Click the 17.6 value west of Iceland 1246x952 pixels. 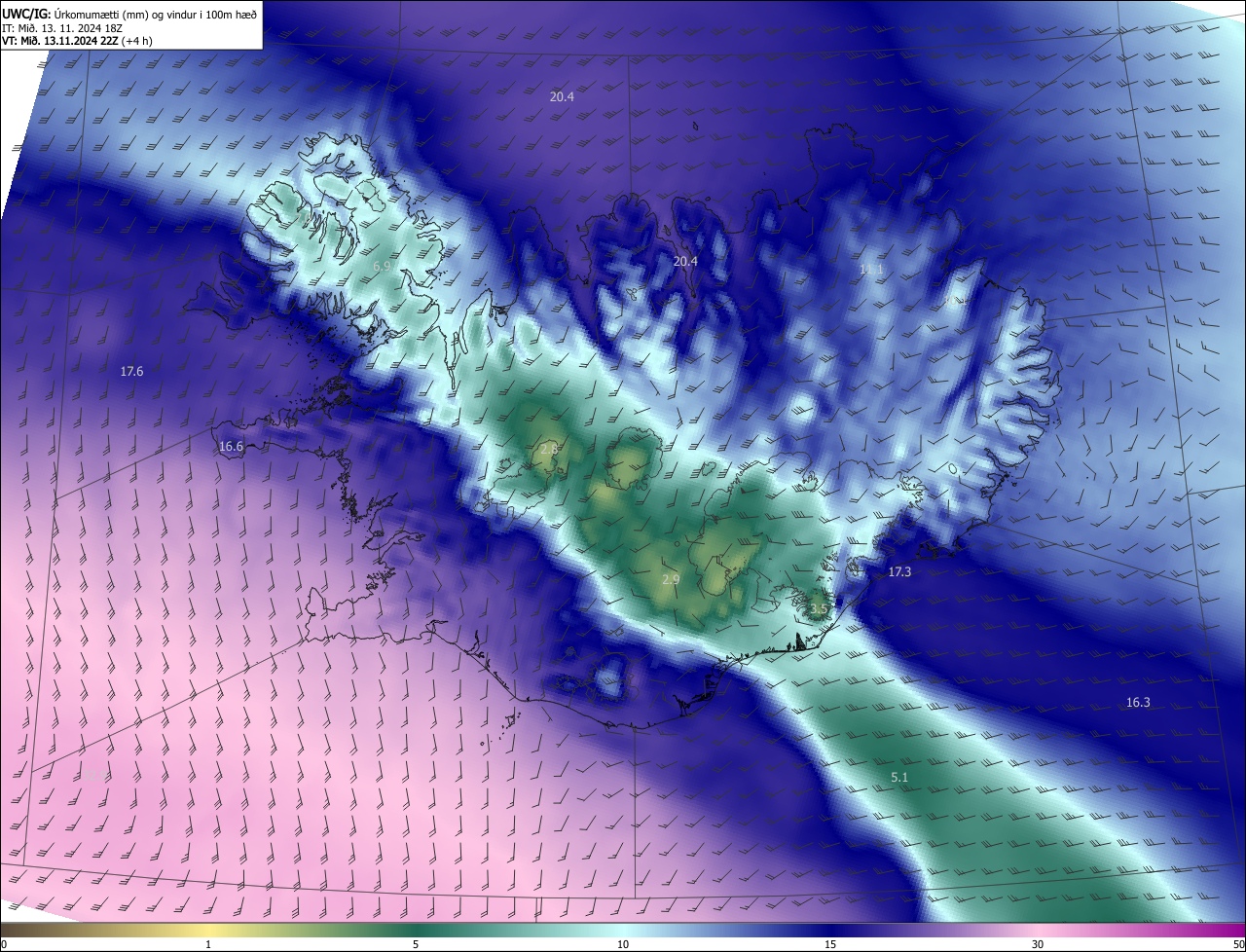click(131, 371)
